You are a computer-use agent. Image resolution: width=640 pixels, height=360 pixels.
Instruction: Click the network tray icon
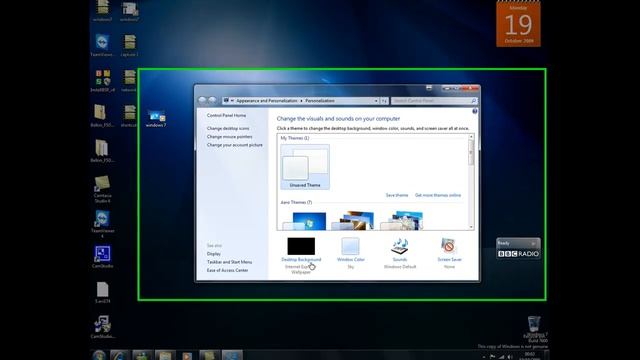point(501,357)
